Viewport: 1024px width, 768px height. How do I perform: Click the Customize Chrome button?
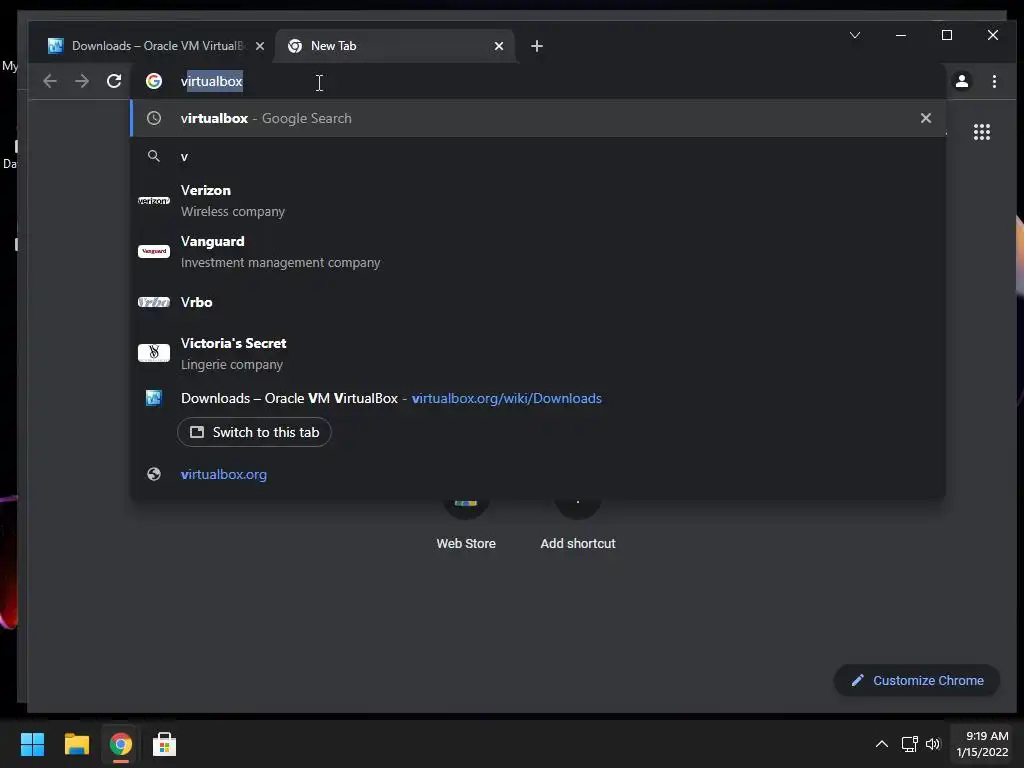pos(917,680)
